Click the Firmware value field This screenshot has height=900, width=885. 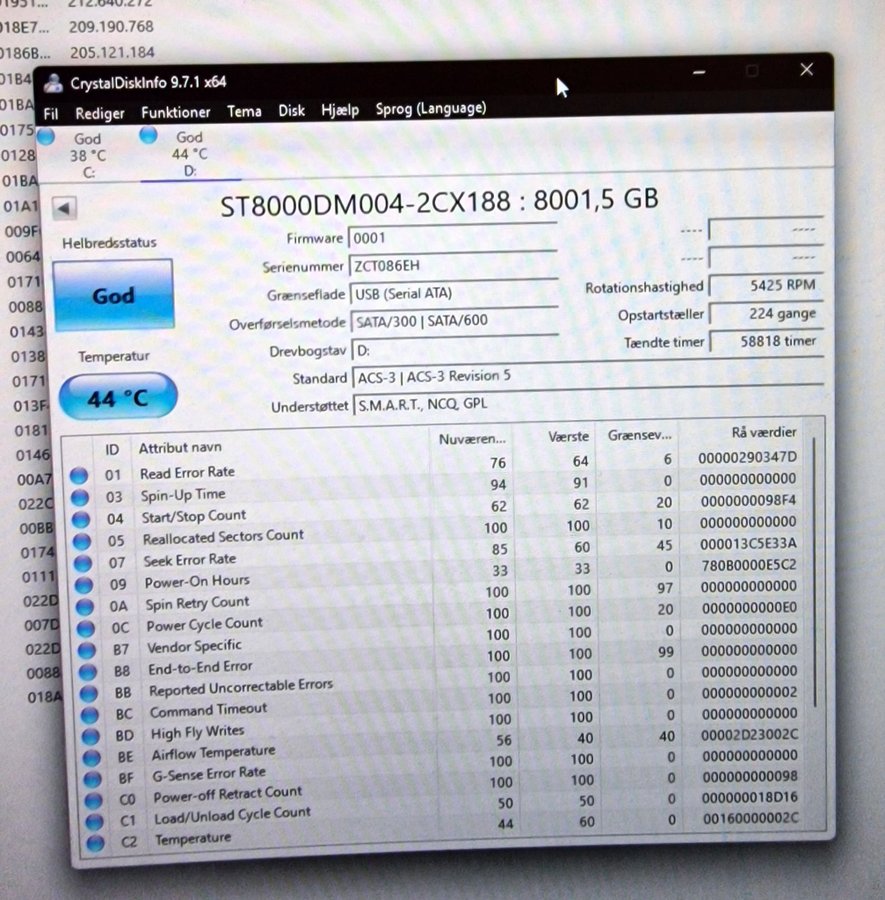coord(451,238)
